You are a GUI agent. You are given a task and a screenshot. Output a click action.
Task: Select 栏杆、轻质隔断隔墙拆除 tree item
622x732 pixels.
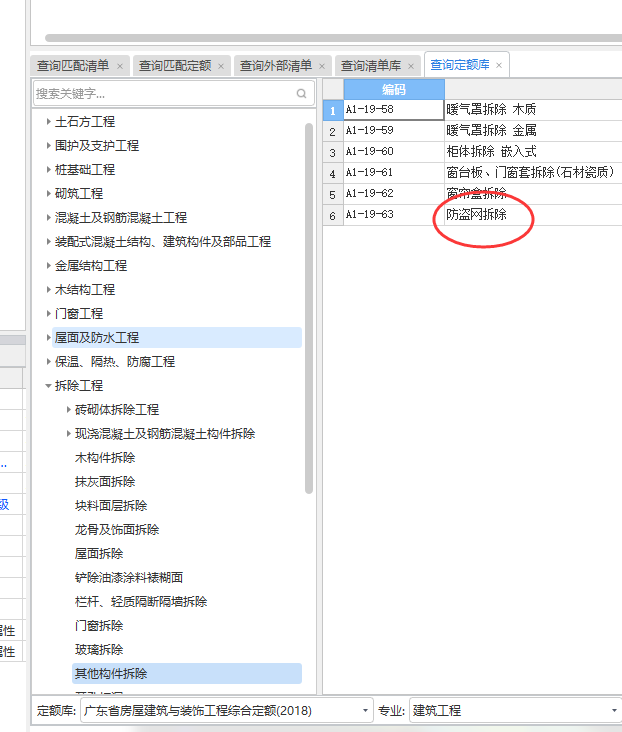click(141, 601)
